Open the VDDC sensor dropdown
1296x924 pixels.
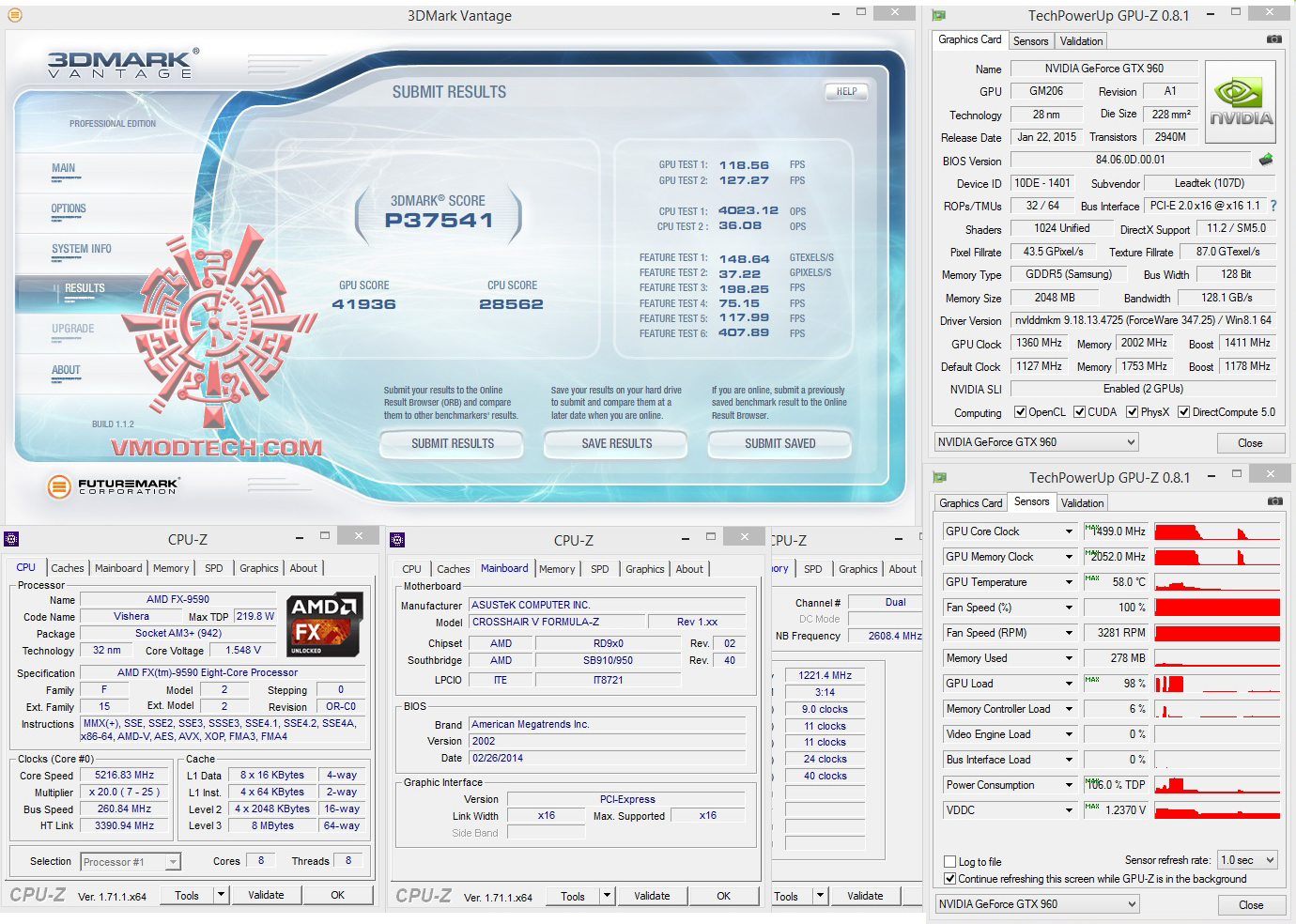click(x=1069, y=810)
